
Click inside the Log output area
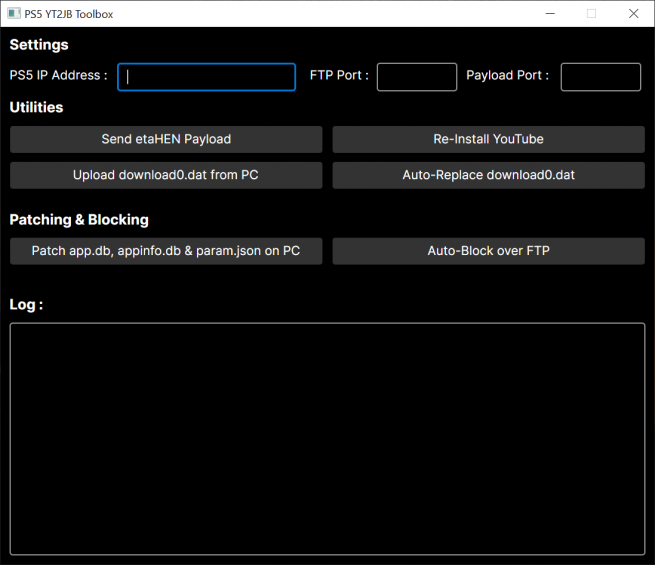[327, 438]
